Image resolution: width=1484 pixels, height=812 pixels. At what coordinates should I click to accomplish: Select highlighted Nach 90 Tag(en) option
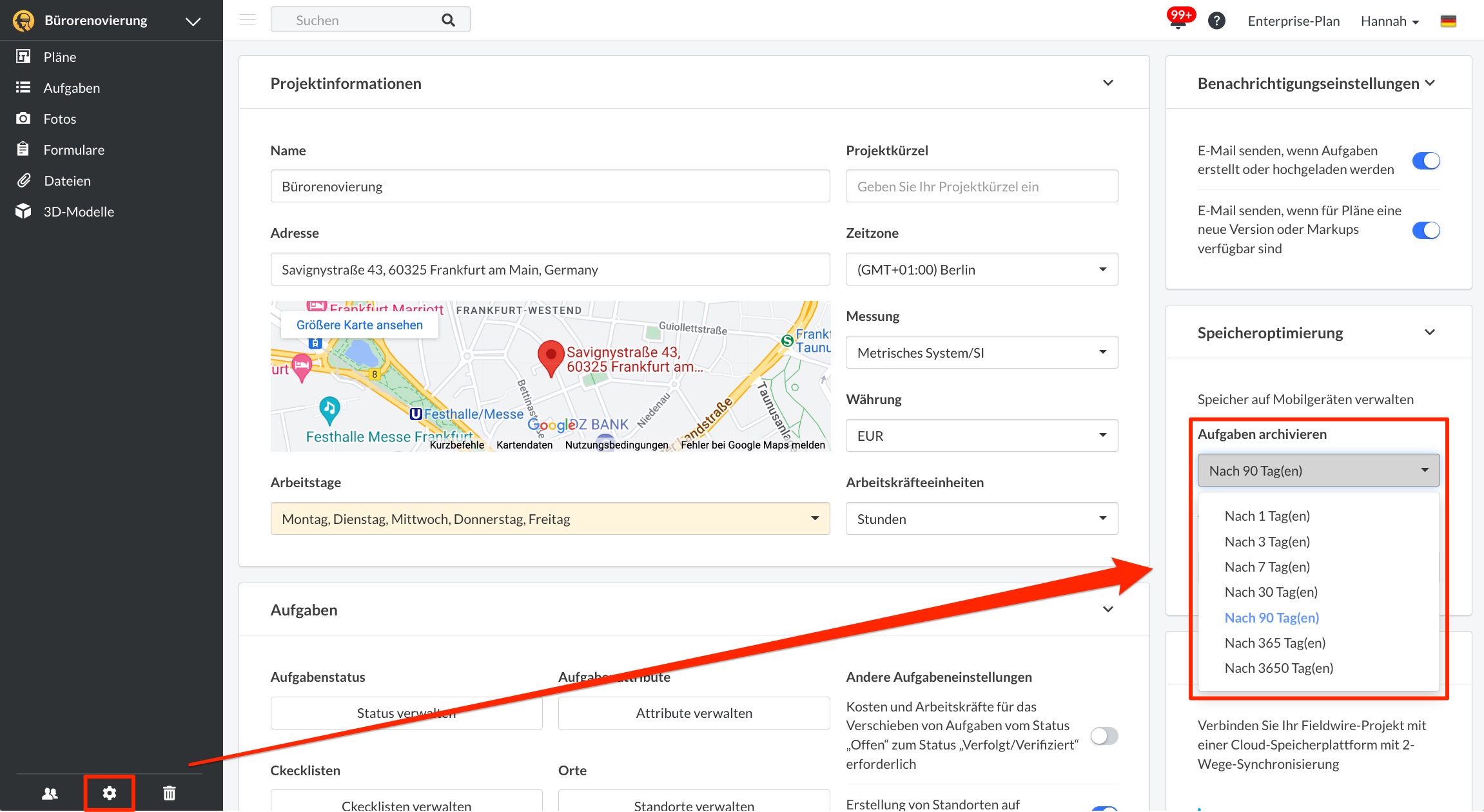click(x=1318, y=618)
